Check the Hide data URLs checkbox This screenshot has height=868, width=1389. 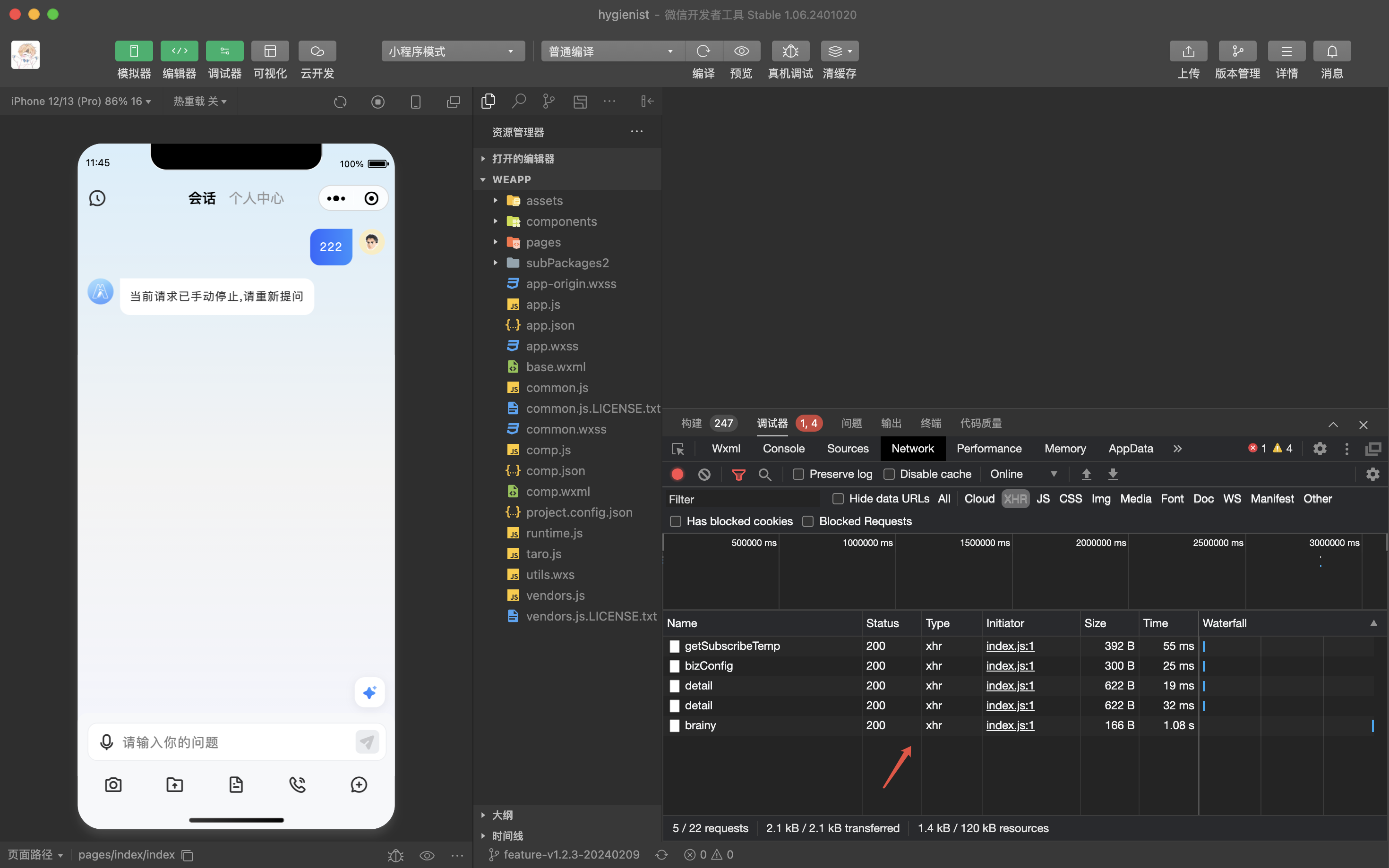pyautogui.click(x=838, y=498)
